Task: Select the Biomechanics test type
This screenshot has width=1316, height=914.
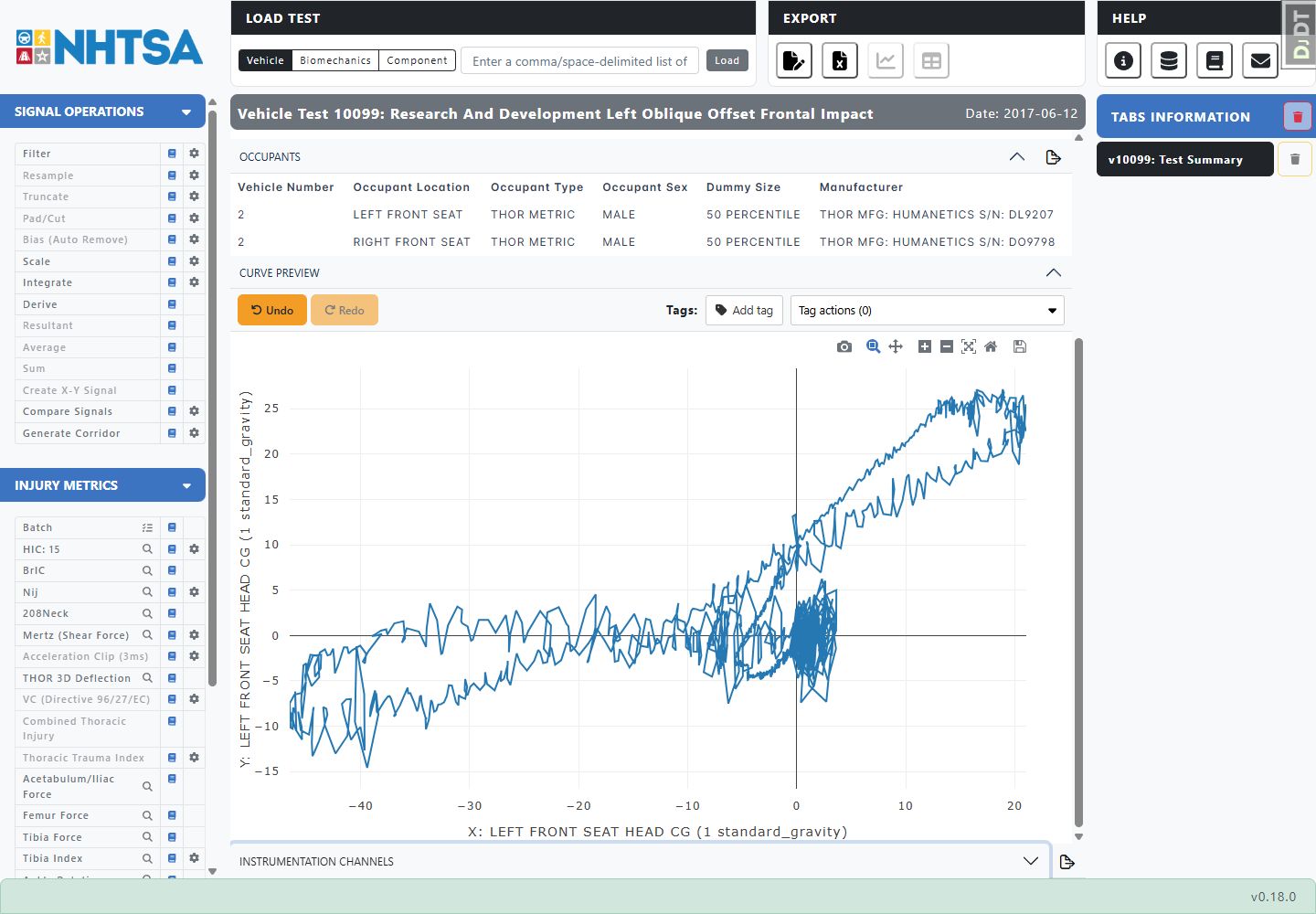Action: coord(335,60)
